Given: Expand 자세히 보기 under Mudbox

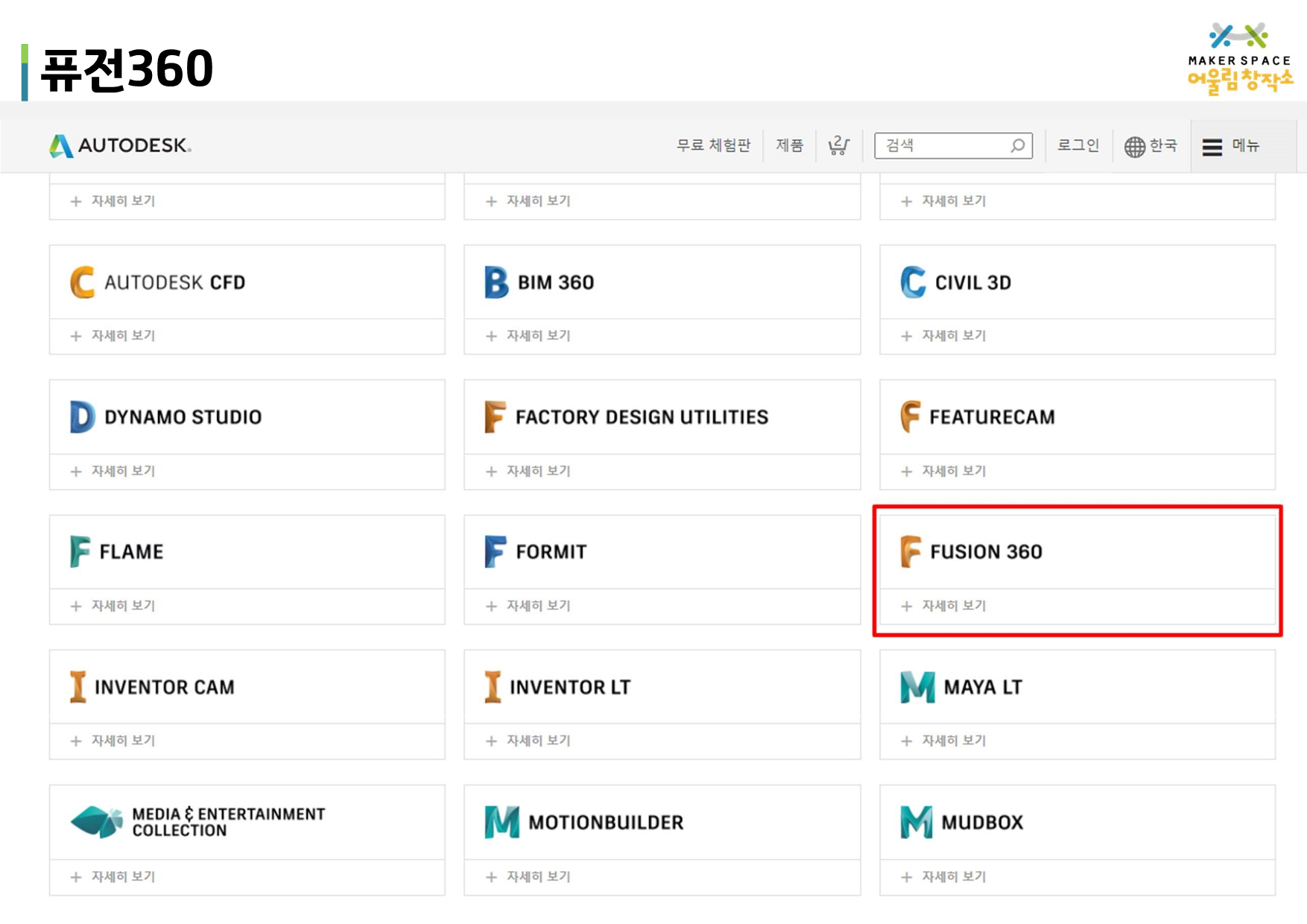Looking at the screenshot, I should 943,877.
